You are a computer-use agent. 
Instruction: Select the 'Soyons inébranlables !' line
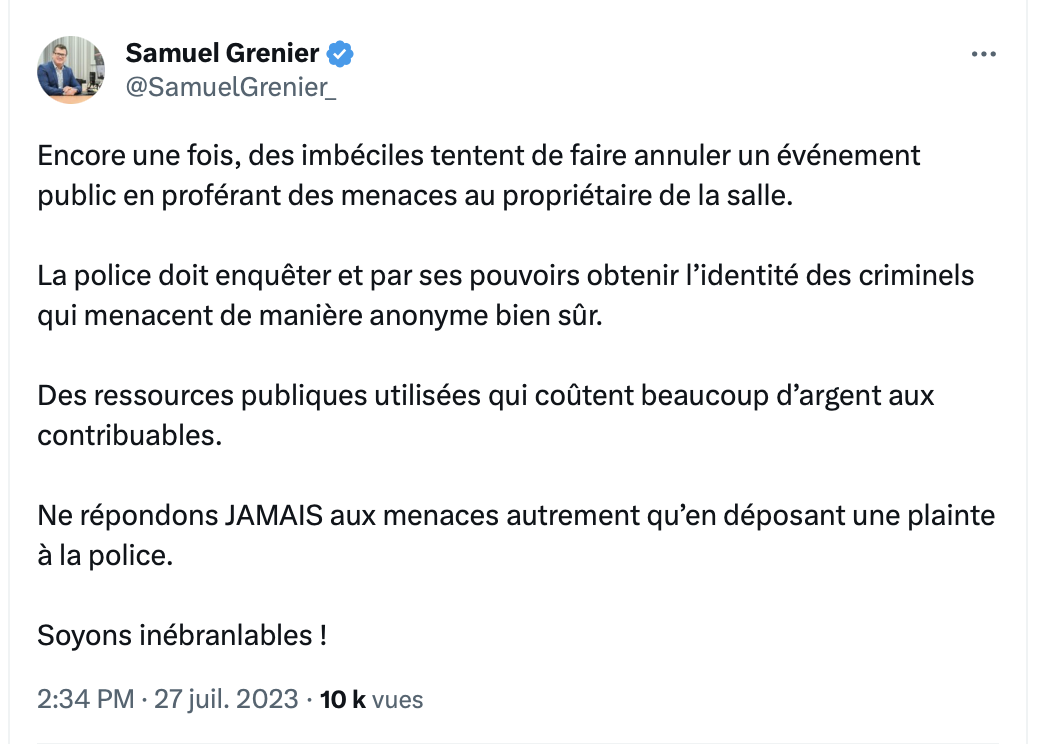tap(182, 635)
